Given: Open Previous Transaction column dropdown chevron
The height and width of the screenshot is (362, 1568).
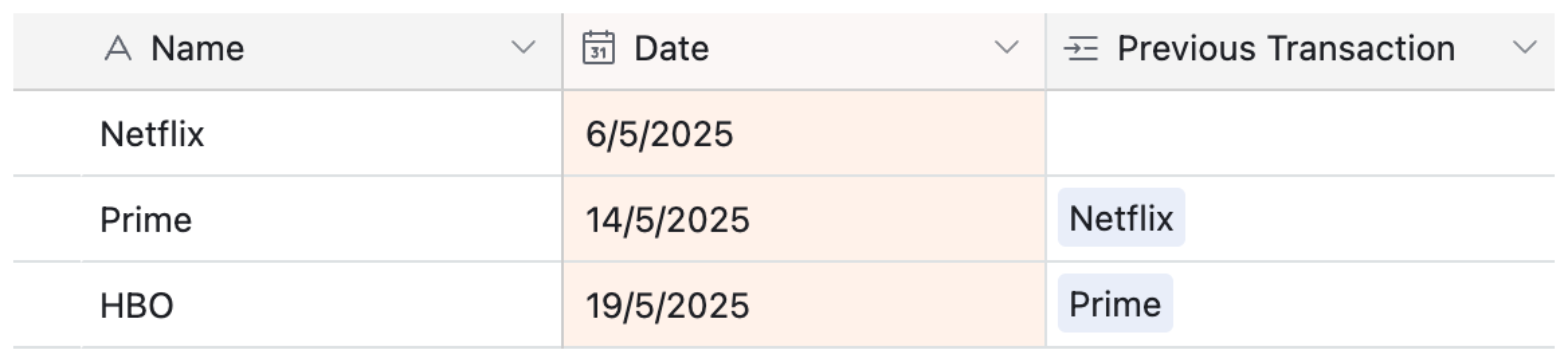Looking at the screenshot, I should pyautogui.click(x=1525, y=47).
